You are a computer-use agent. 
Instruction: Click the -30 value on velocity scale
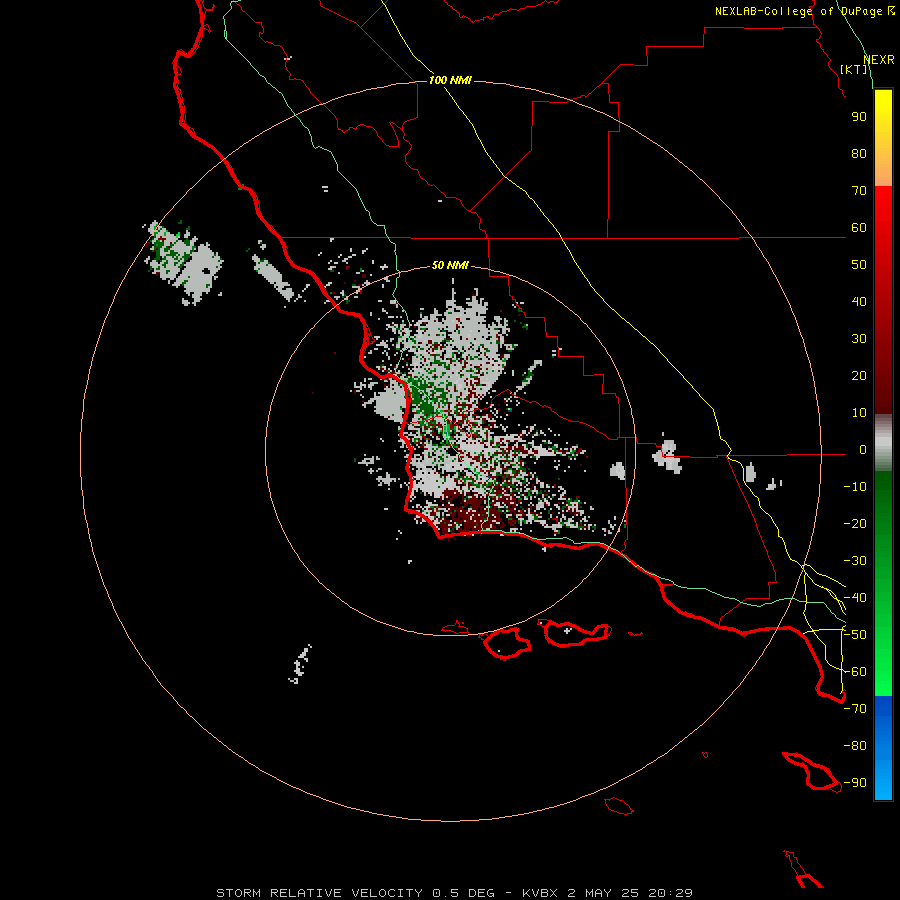tap(855, 561)
